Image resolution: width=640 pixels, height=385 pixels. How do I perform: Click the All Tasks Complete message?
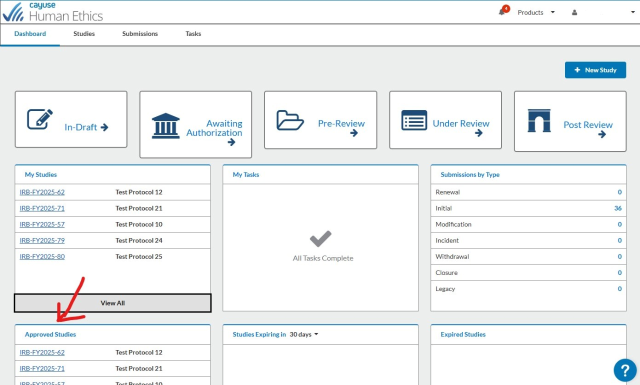pos(323,258)
